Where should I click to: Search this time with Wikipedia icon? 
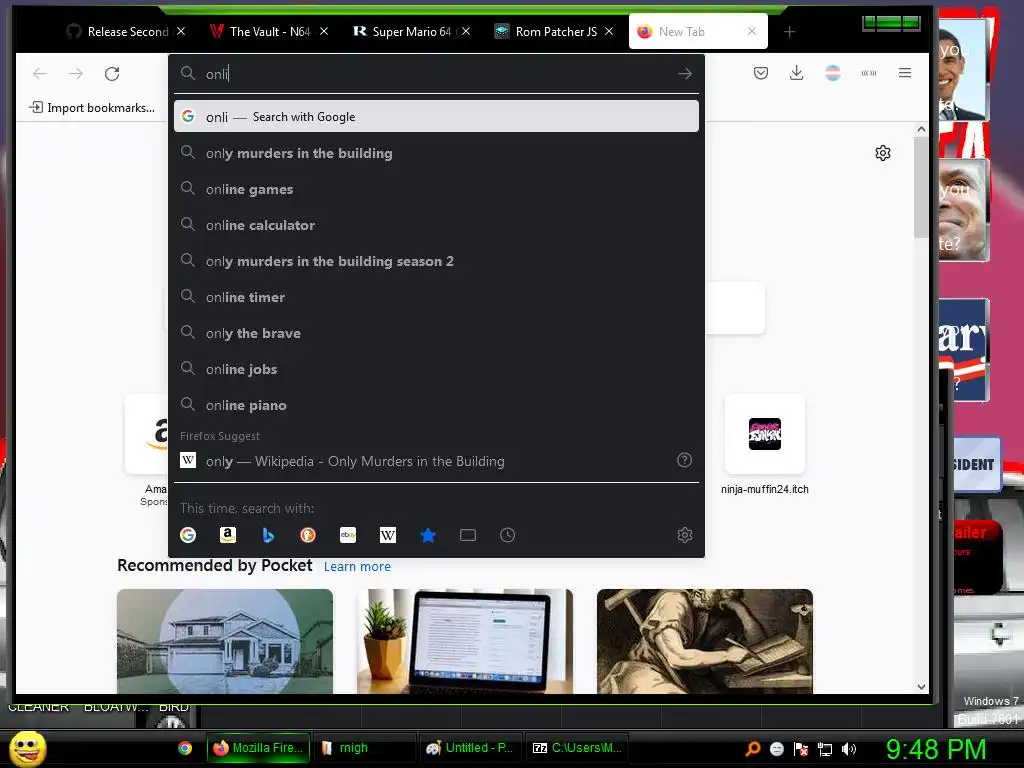pyautogui.click(x=388, y=536)
